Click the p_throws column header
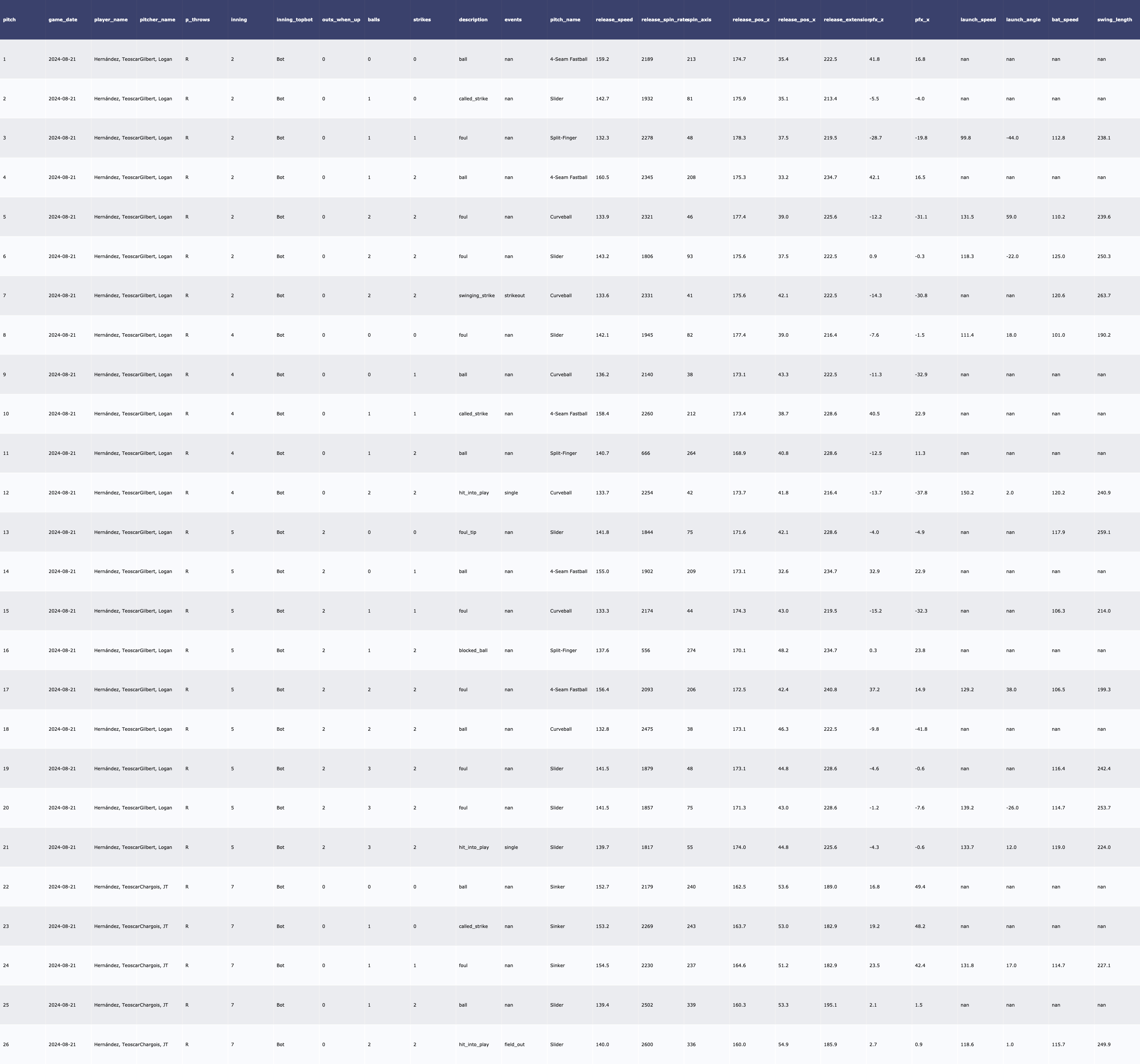1140x1064 pixels. click(197, 19)
